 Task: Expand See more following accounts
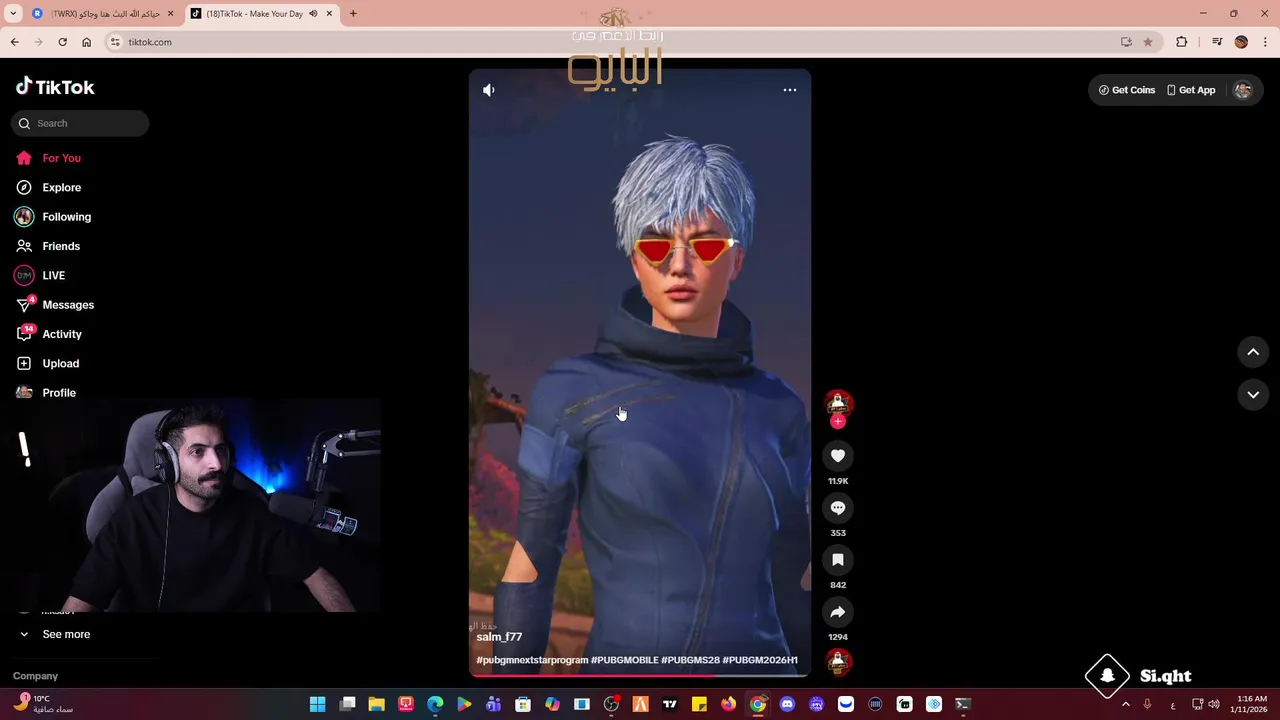[66, 634]
